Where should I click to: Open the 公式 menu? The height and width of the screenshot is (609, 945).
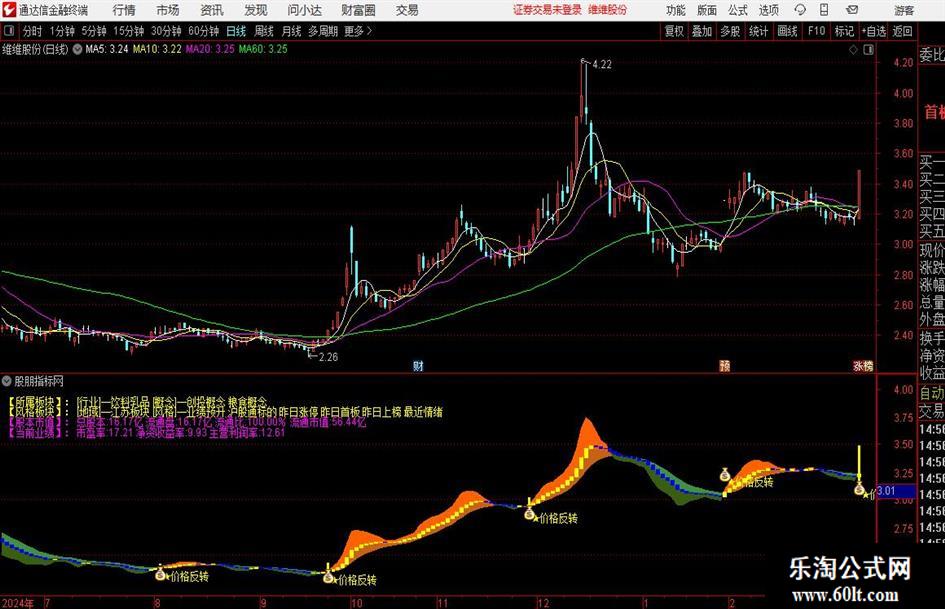(x=738, y=10)
